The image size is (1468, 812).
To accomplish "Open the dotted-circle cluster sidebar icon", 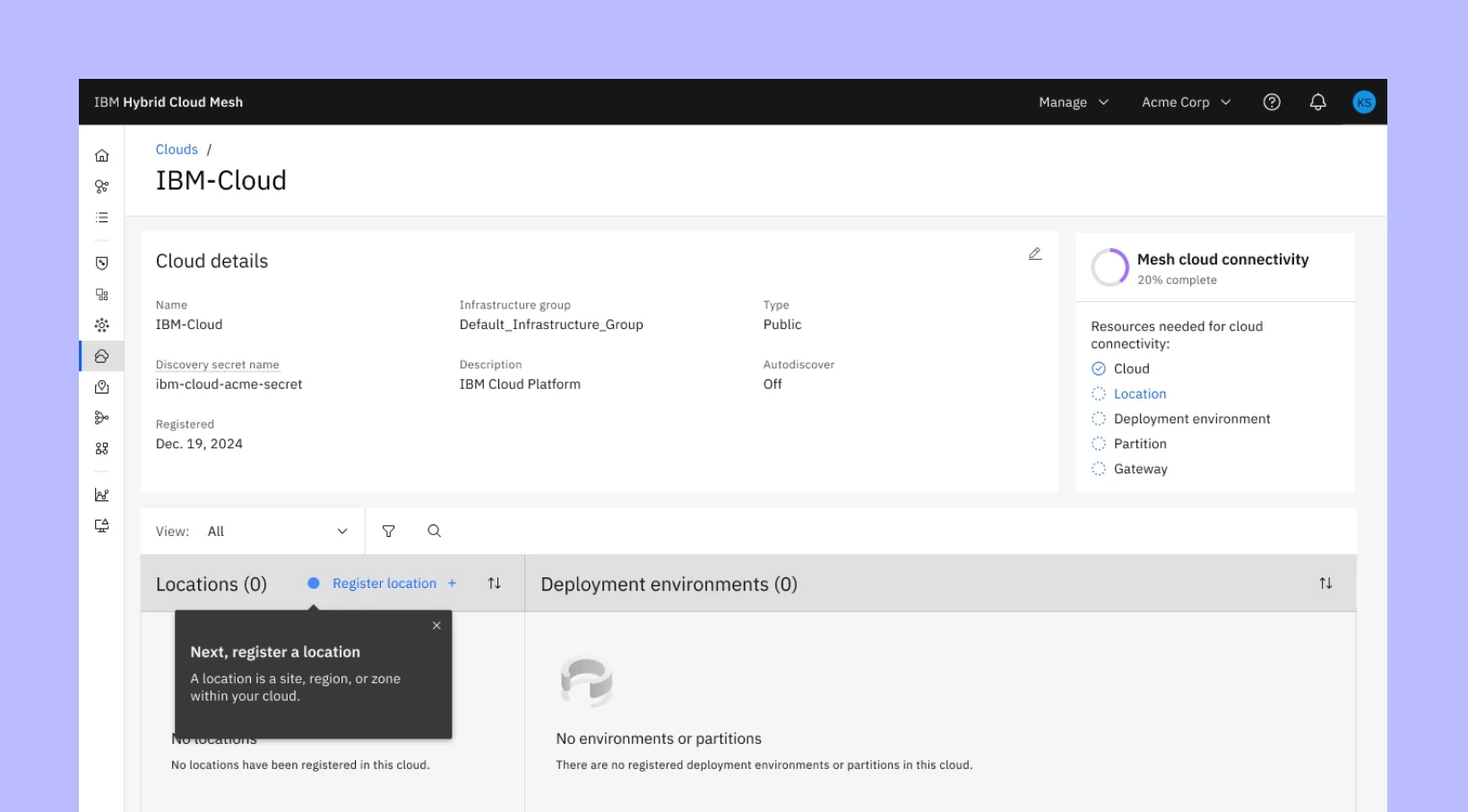I will coord(102,325).
